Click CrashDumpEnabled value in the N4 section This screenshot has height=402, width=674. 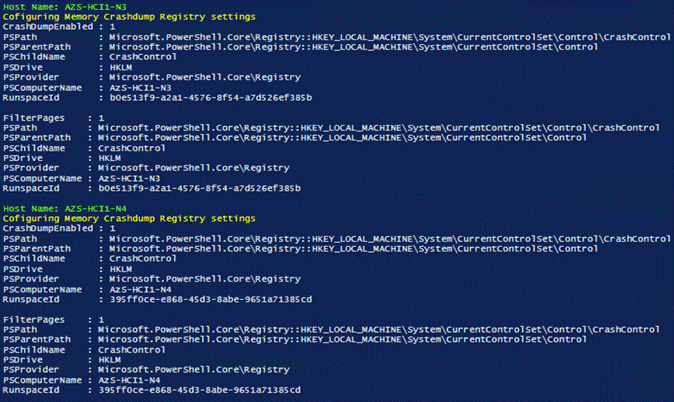(x=112, y=228)
